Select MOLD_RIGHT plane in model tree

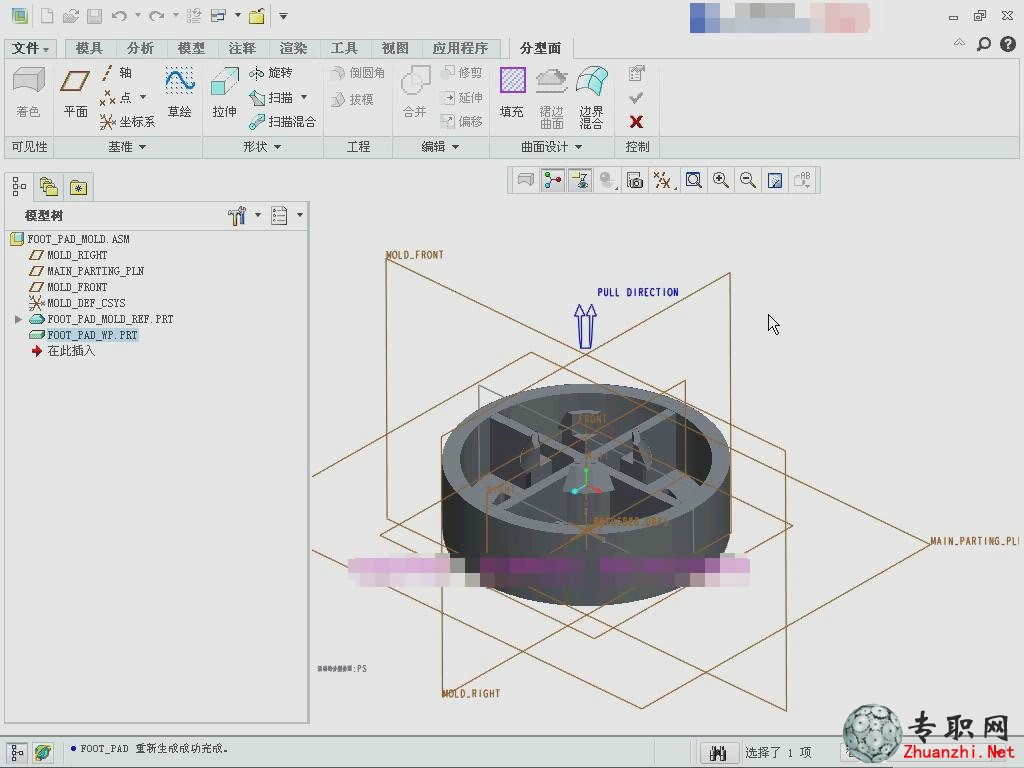tap(77, 255)
